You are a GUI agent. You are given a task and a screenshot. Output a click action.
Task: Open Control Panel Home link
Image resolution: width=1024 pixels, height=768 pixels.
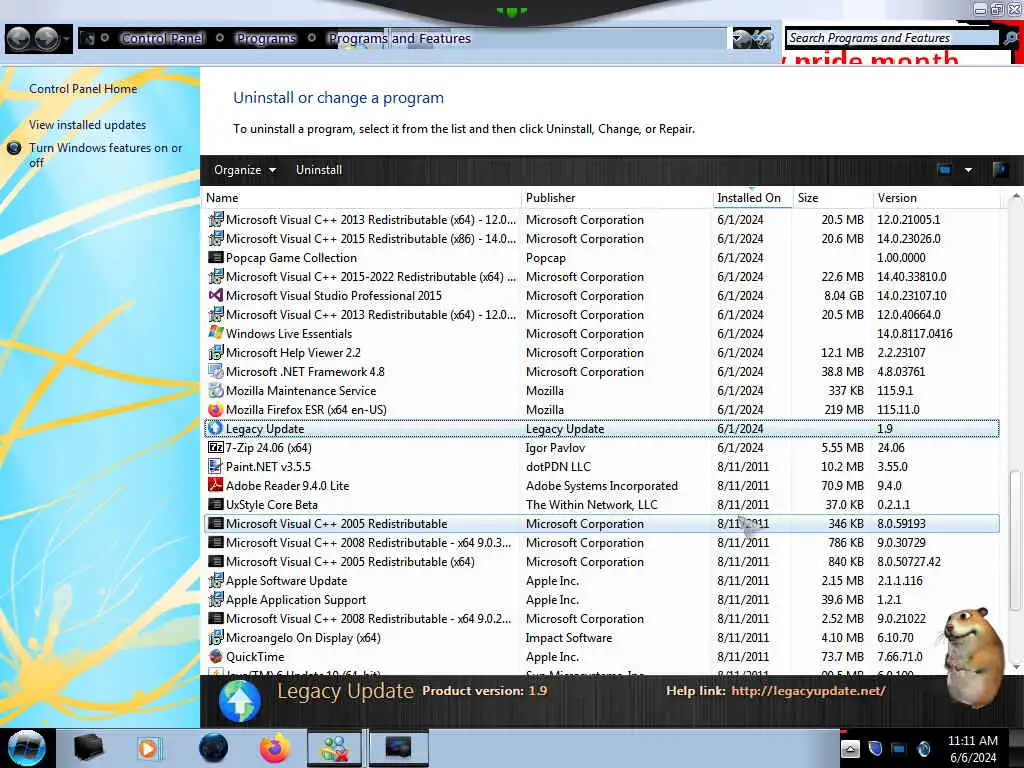click(x=83, y=89)
